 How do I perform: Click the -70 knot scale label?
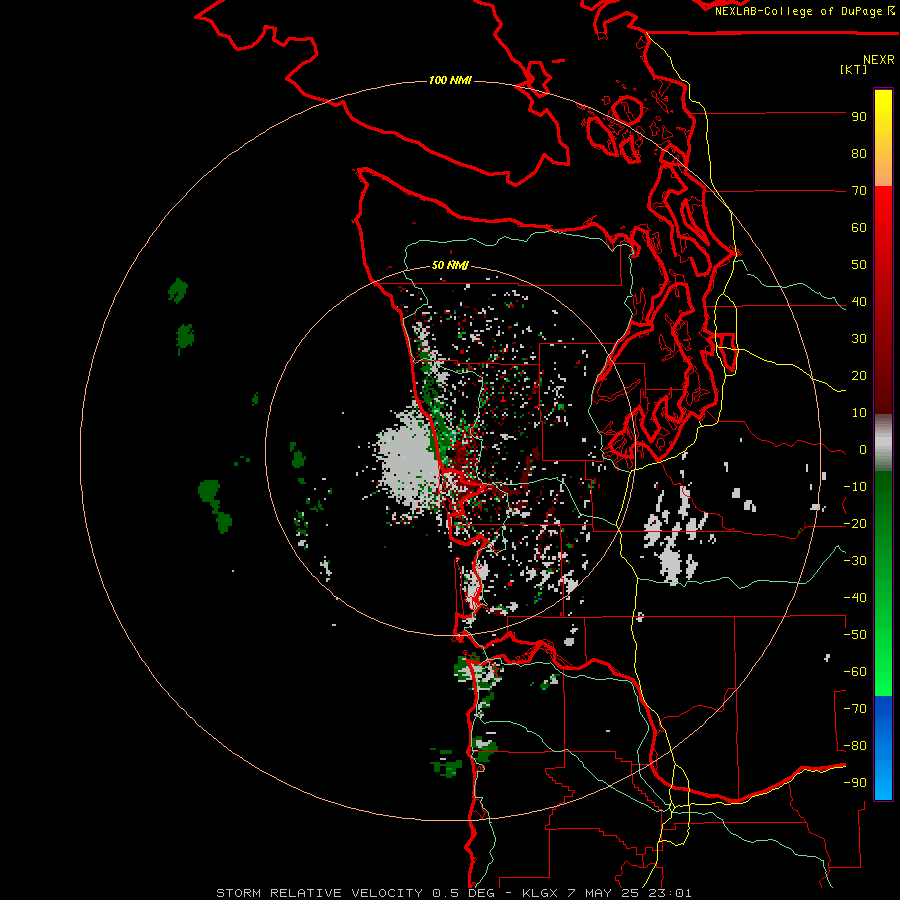coord(855,709)
